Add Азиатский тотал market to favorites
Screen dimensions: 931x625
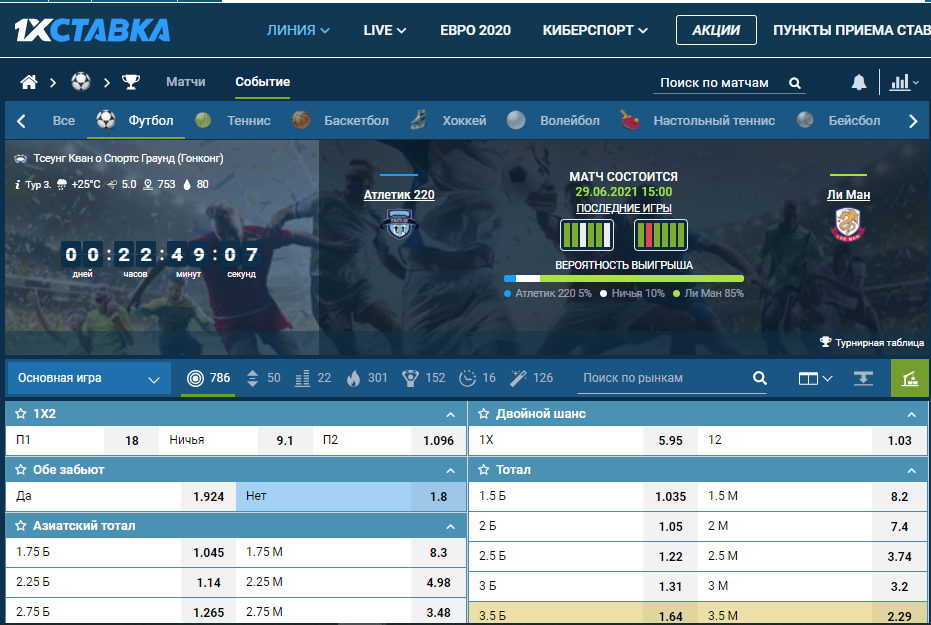(21, 525)
